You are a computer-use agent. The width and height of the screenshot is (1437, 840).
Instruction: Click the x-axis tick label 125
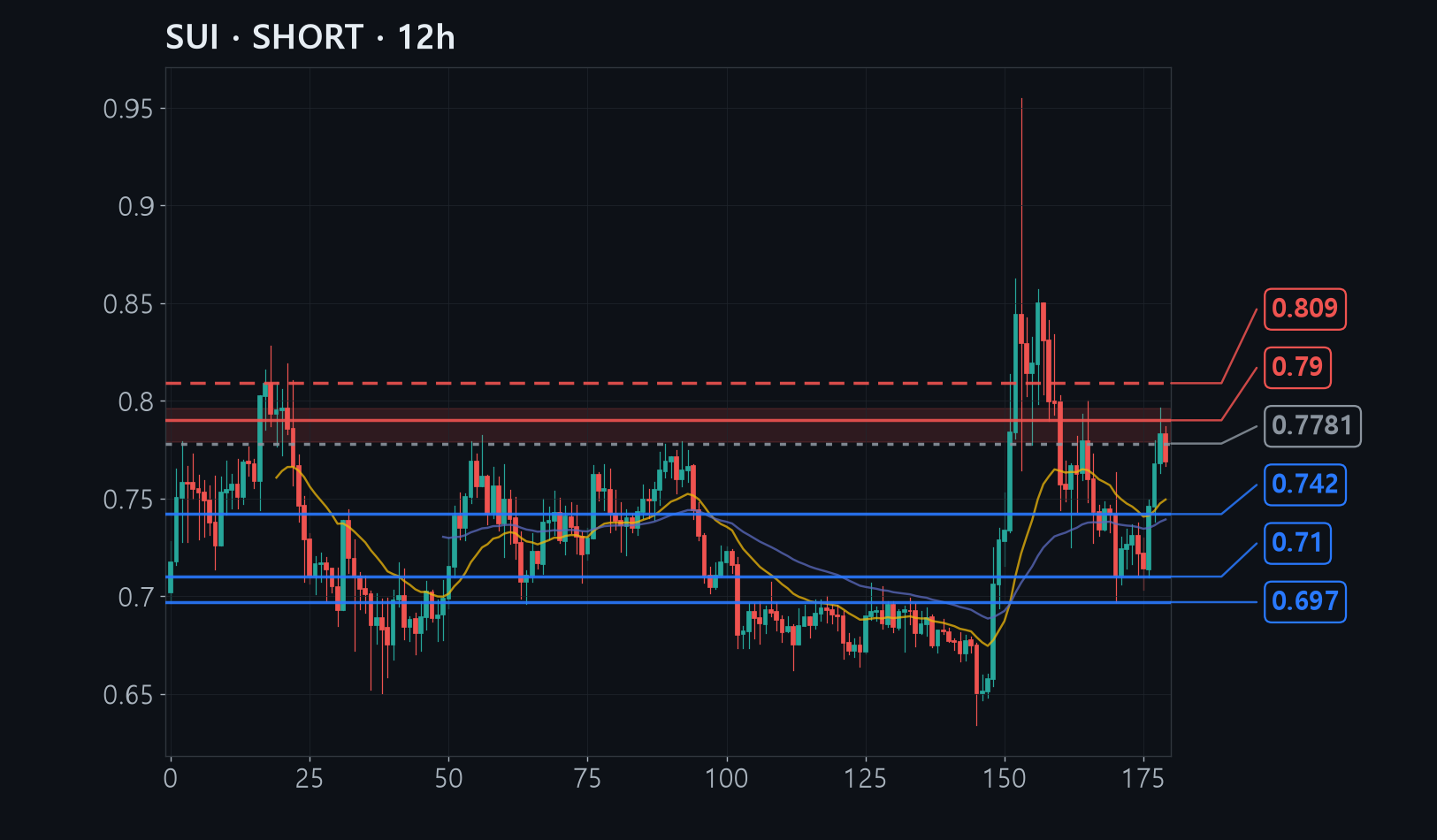(x=866, y=779)
